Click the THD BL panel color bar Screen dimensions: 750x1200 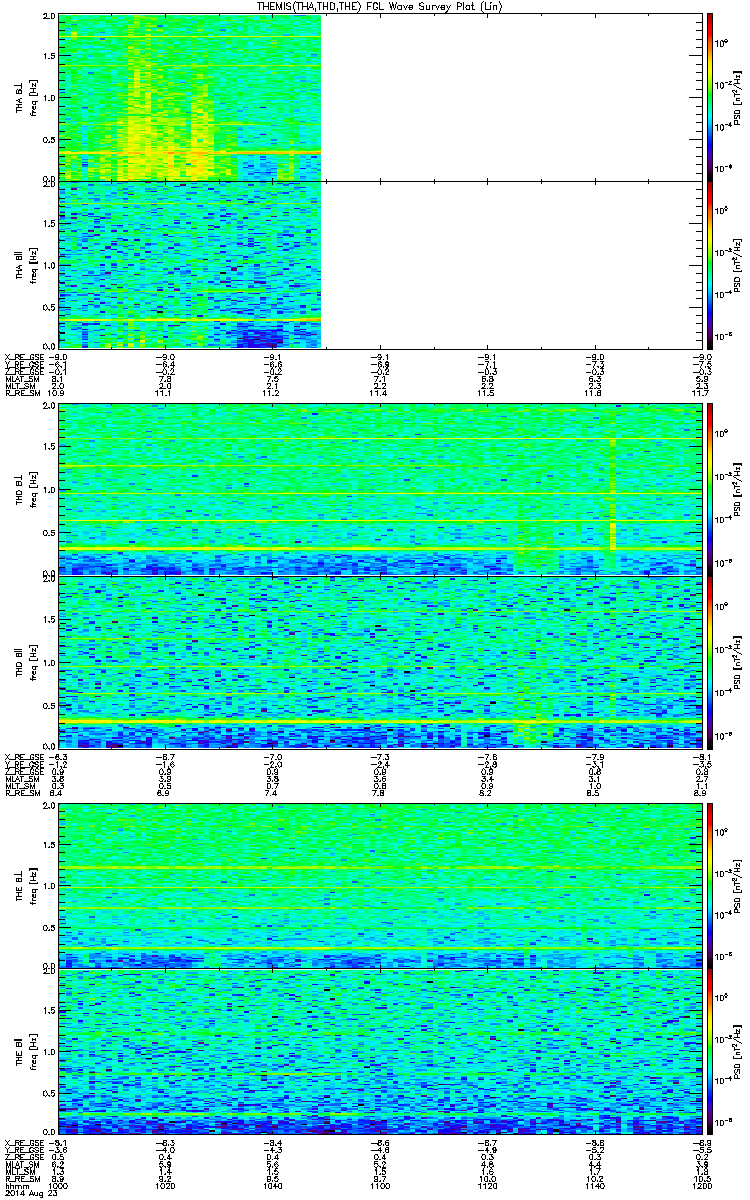tap(710, 489)
